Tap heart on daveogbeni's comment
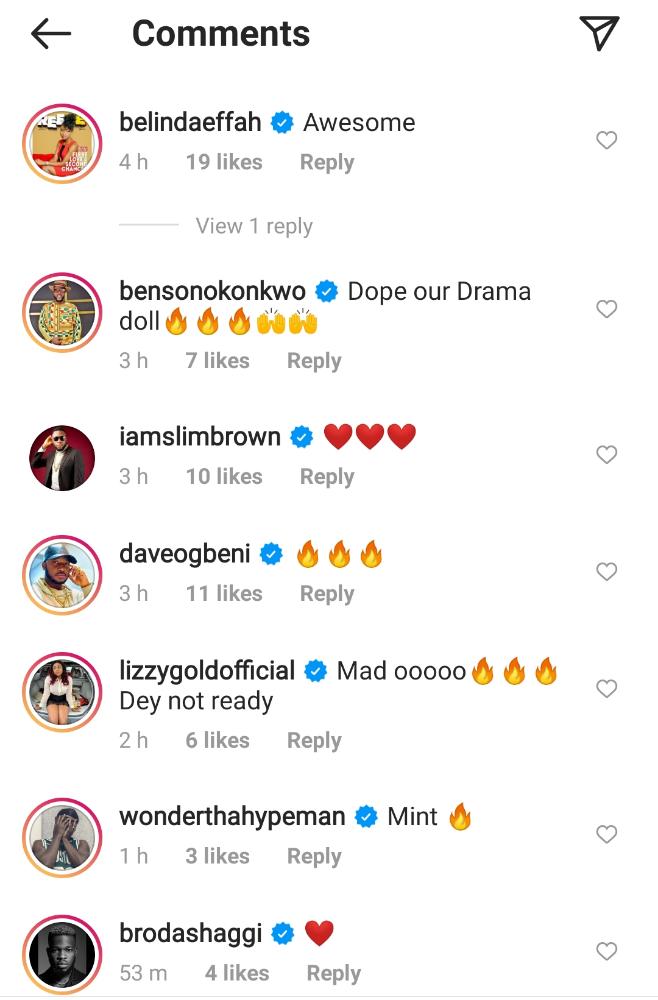658x1000 pixels. pyautogui.click(x=606, y=572)
